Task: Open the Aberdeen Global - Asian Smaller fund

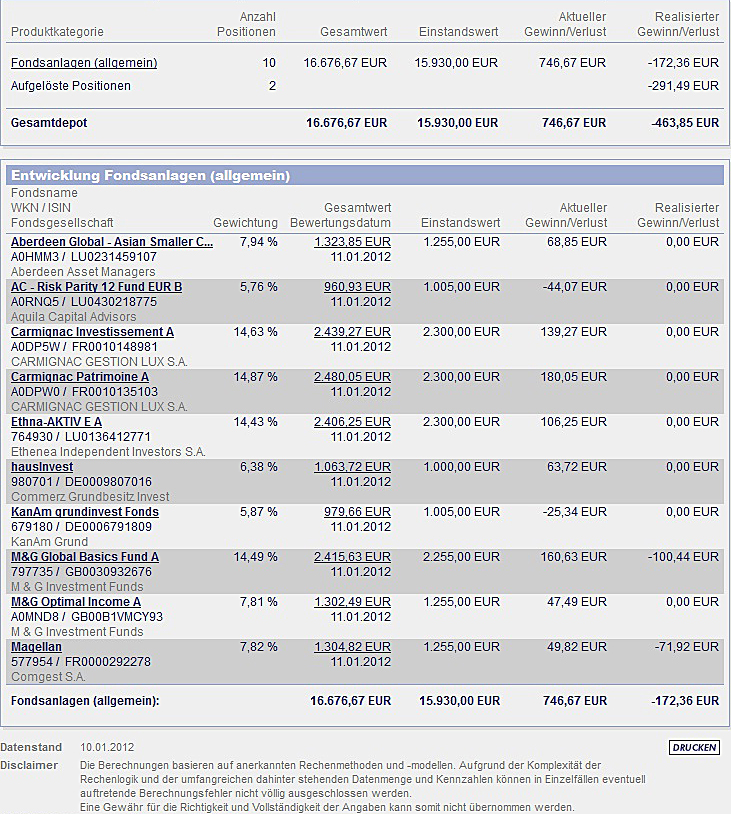Action: coord(112,242)
